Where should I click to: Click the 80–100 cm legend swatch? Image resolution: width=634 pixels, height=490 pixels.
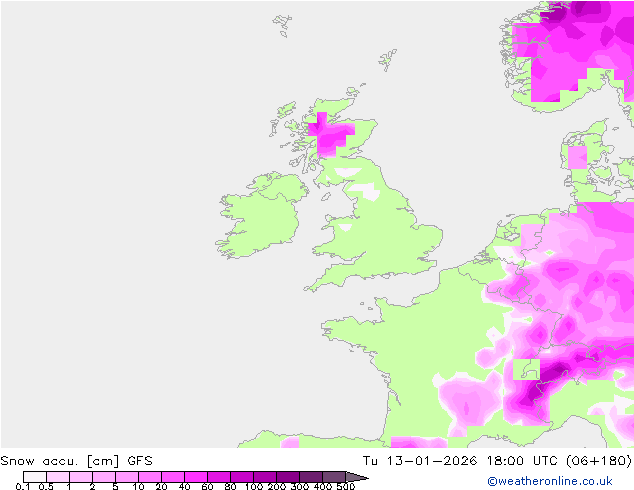242,477
